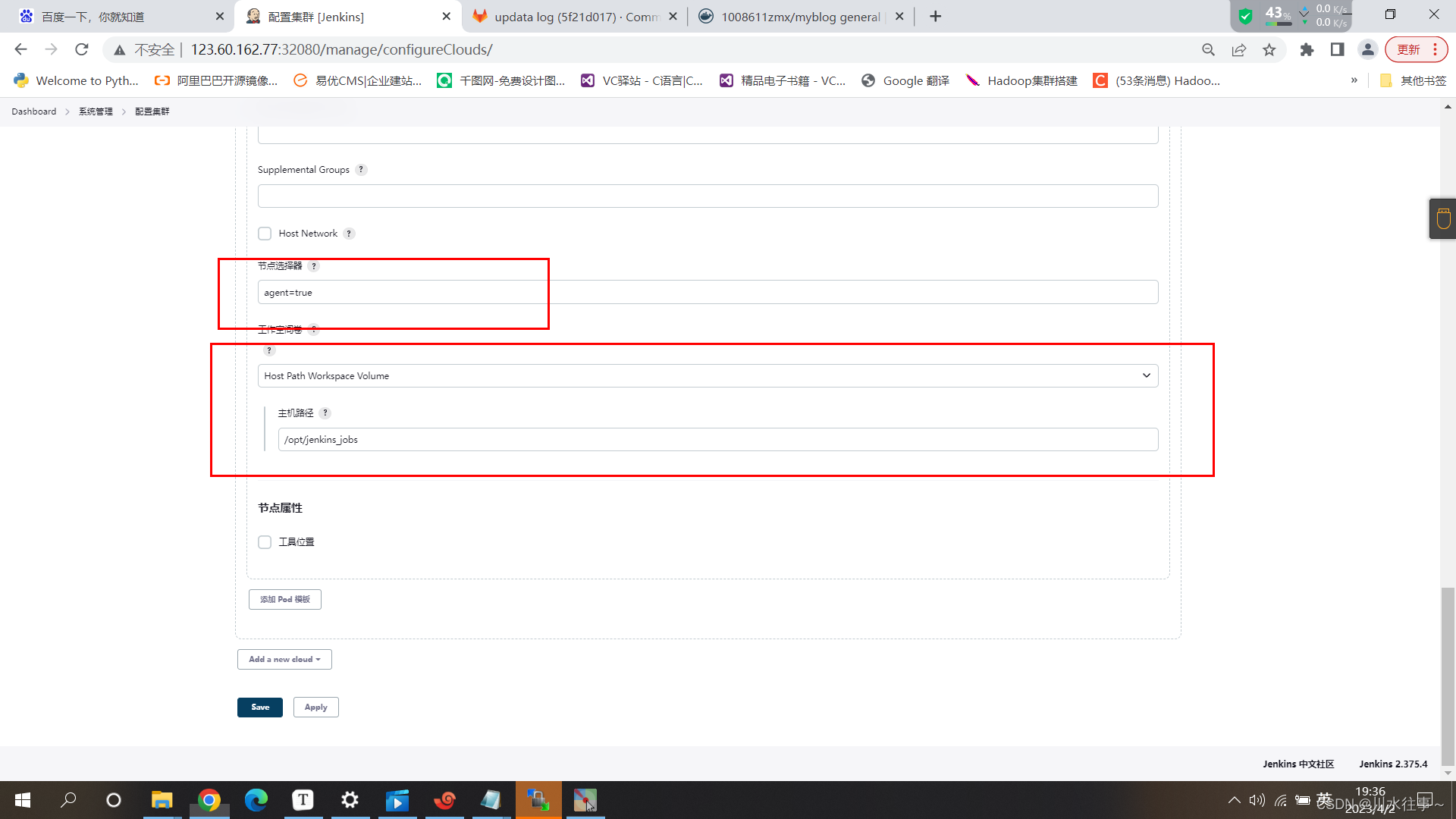Open the browser extensions puzzle icon
Viewport: 1456px width, 819px height.
(x=1307, y=50)
